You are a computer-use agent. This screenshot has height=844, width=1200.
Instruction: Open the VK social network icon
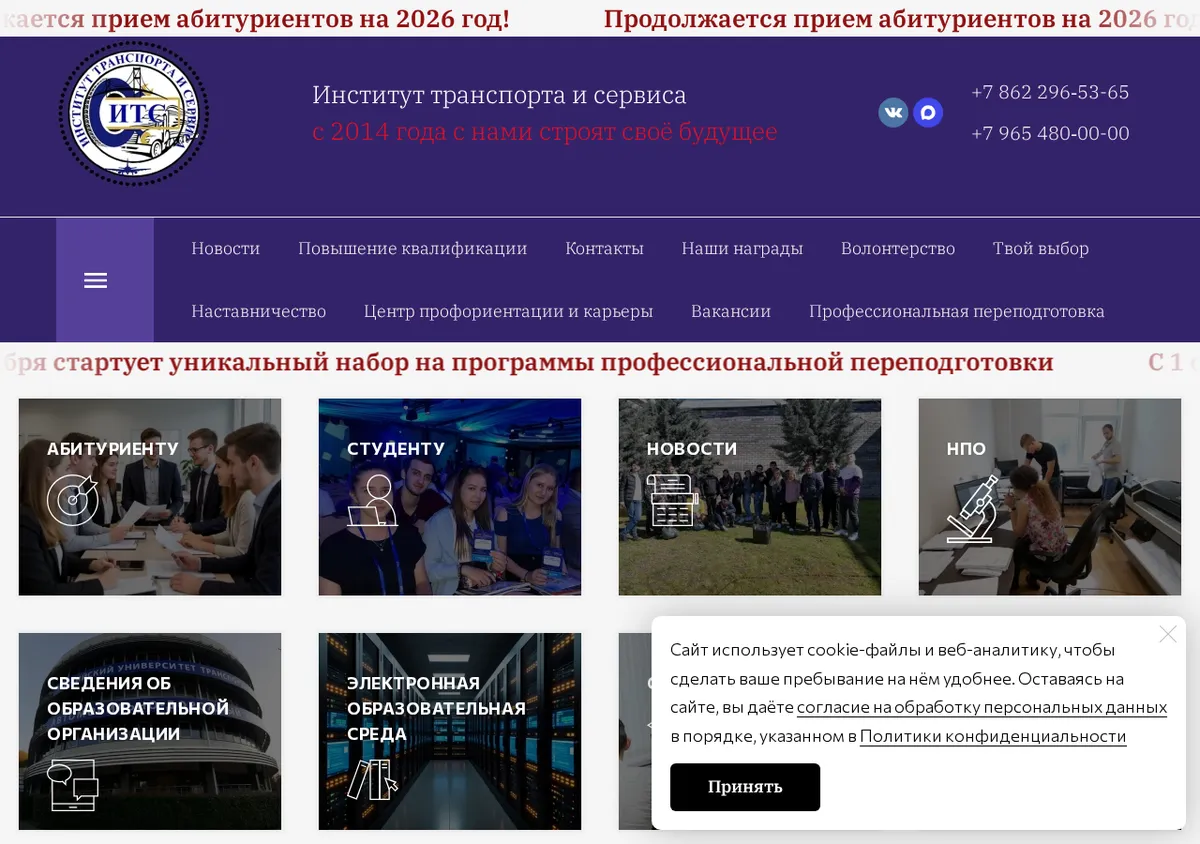click(893, 112)
